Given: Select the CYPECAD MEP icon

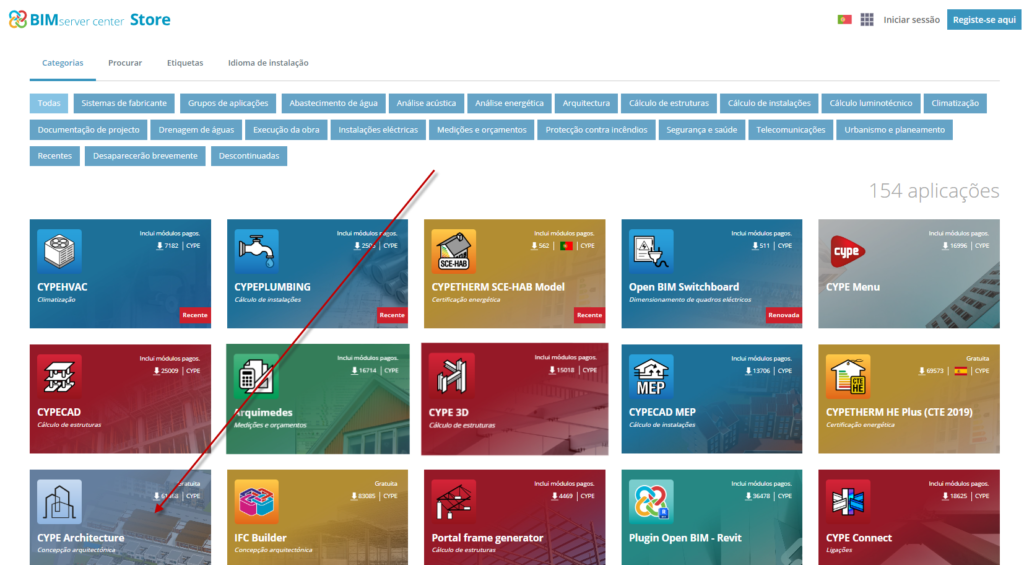Looking at the screenshot, I should pos(651,376).
